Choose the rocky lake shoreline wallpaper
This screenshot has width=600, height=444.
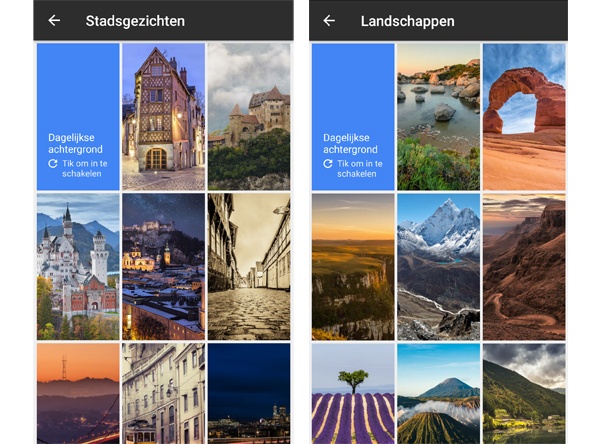pos(438,117)
